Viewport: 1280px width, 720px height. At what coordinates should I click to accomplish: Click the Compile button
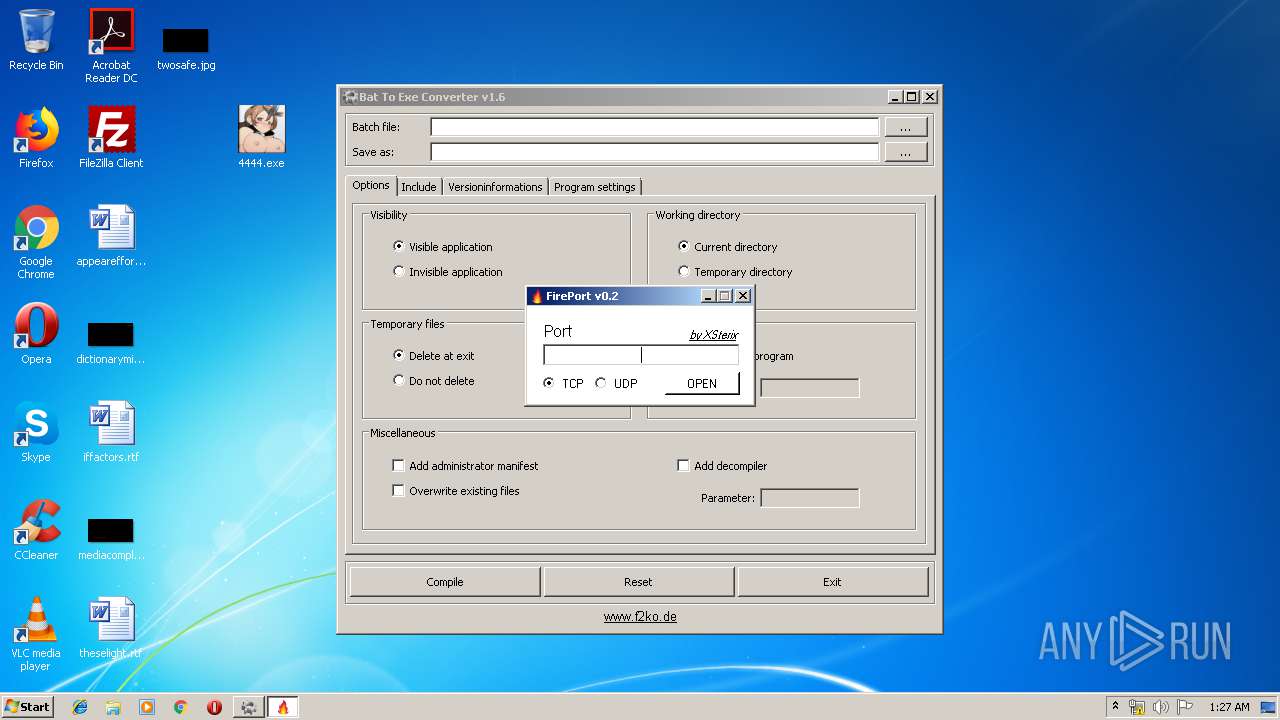pos(445,582)
